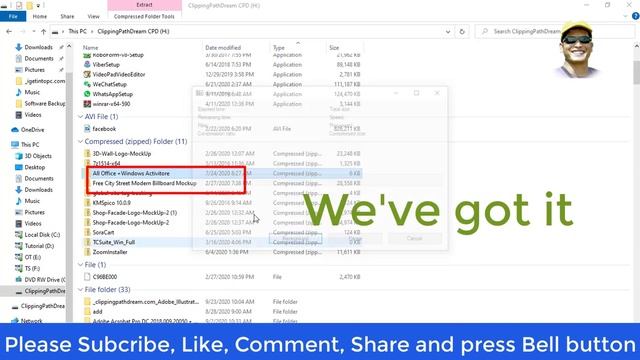Open Pictures in Quick access

[x=35, y=70]
